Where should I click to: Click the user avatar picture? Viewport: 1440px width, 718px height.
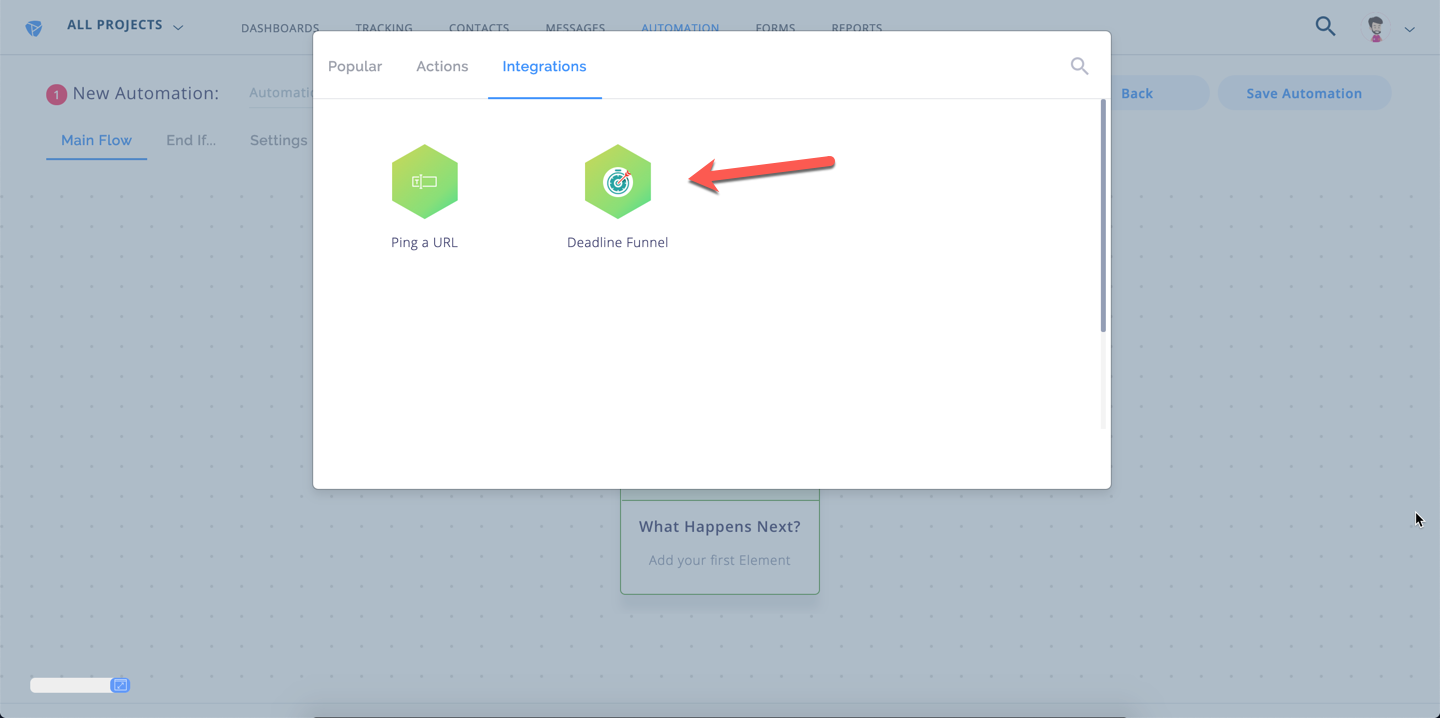(x=1378, y=28)
